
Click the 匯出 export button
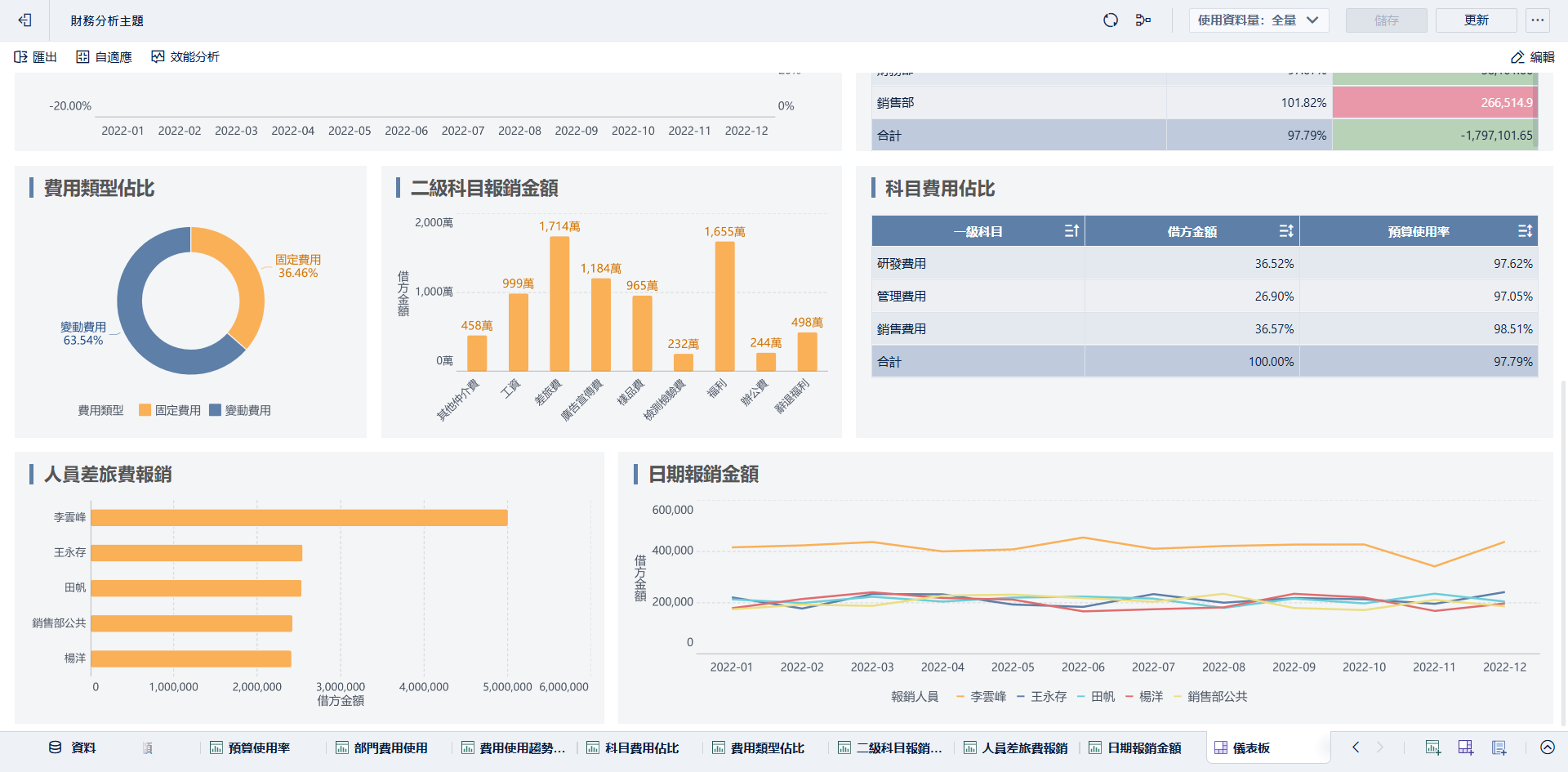(36, 57)
